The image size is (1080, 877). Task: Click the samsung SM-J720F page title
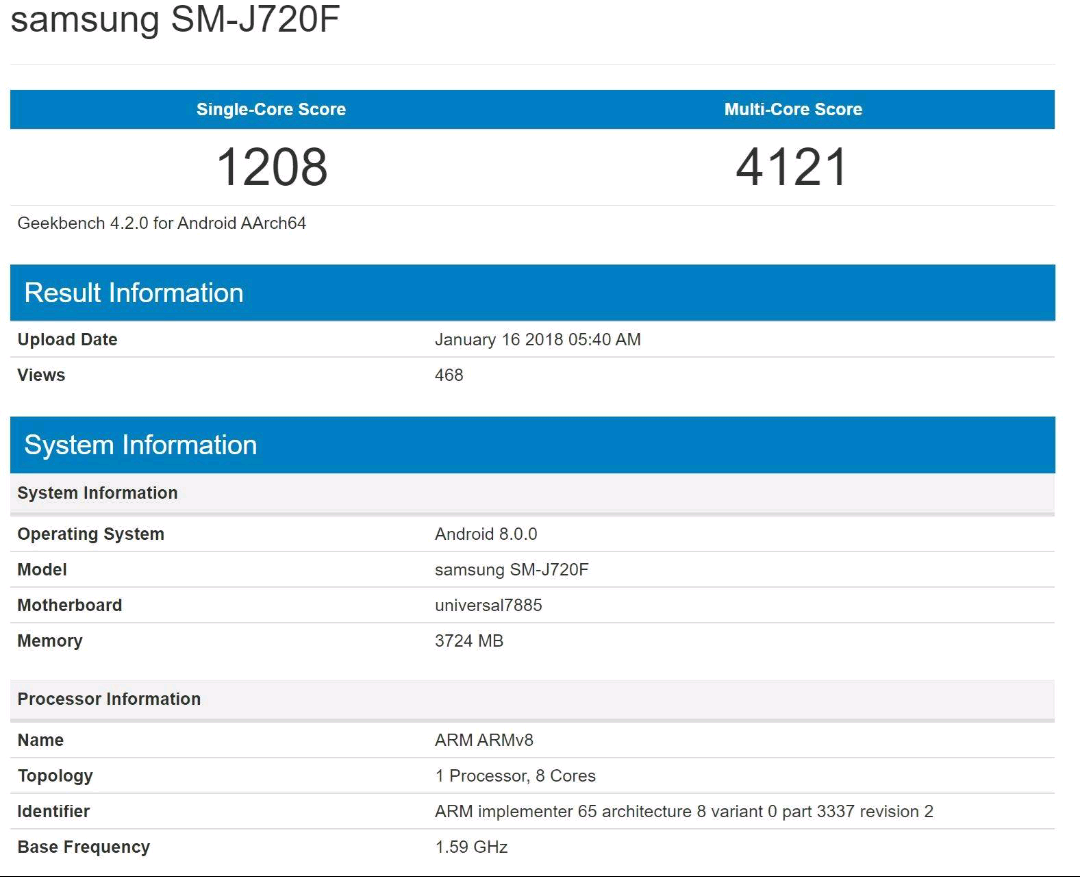coord(176,19)
